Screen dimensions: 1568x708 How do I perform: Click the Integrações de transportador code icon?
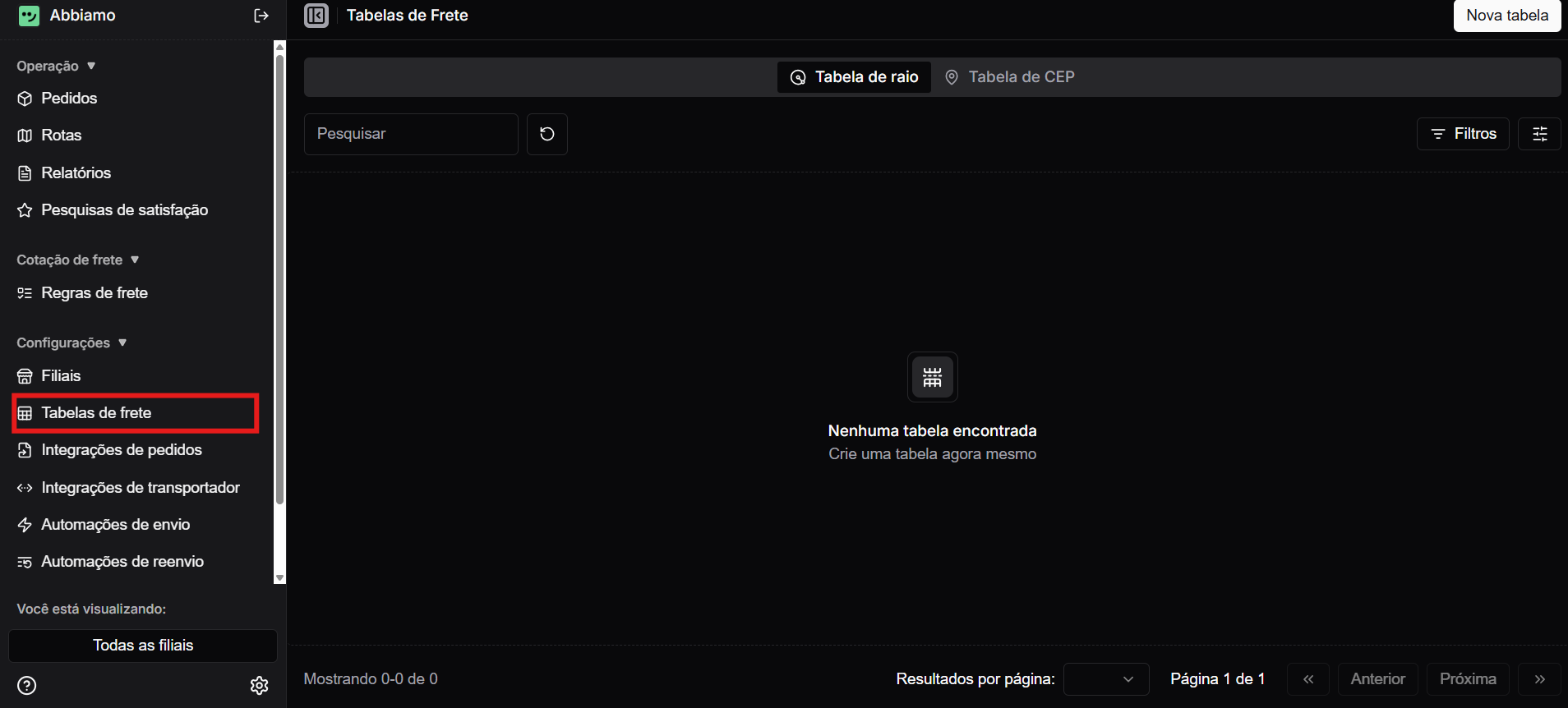(25, 488)
